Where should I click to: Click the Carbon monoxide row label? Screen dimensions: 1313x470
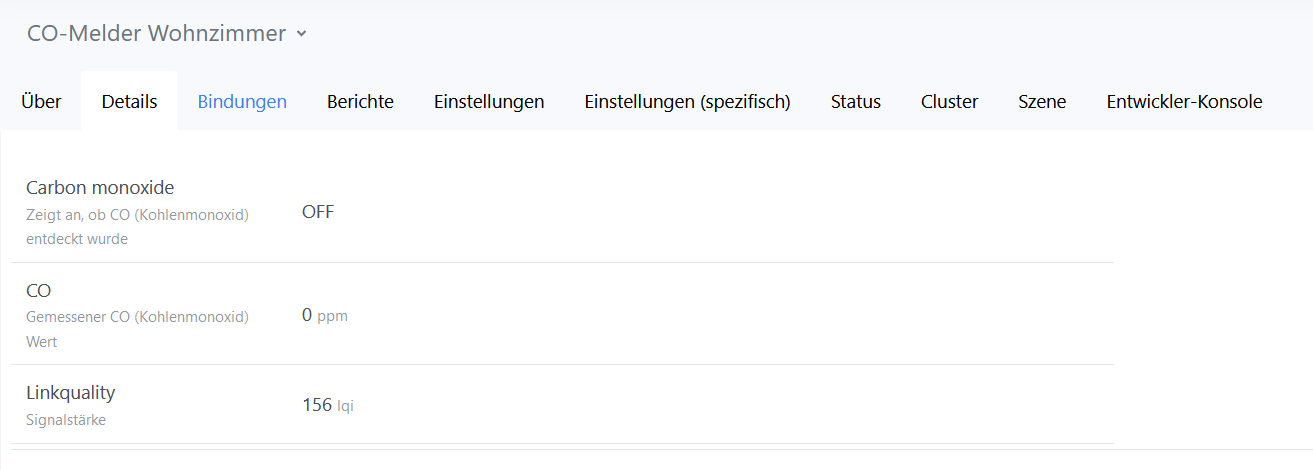coord(100,187)
